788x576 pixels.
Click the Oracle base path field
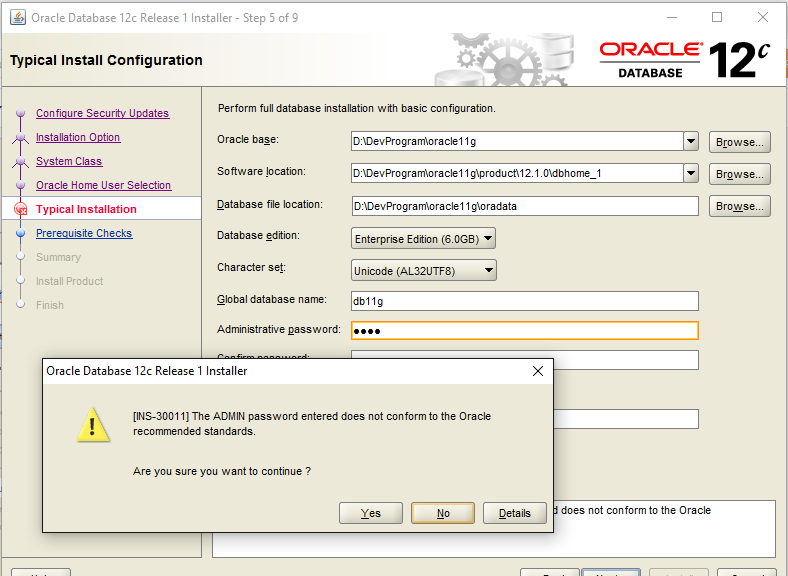tap(517, 141)
